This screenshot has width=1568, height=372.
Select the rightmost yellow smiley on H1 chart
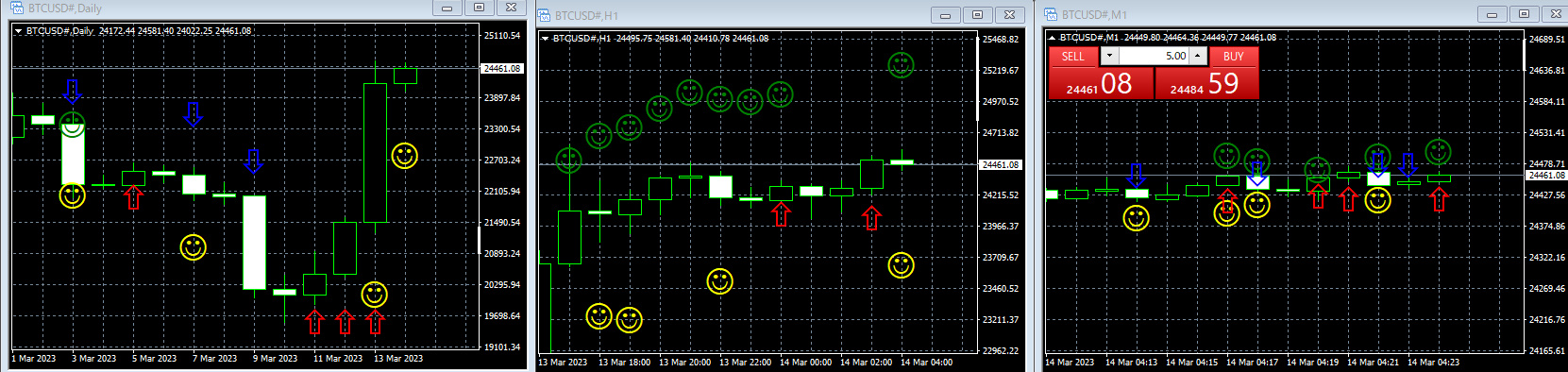(901, 265)
